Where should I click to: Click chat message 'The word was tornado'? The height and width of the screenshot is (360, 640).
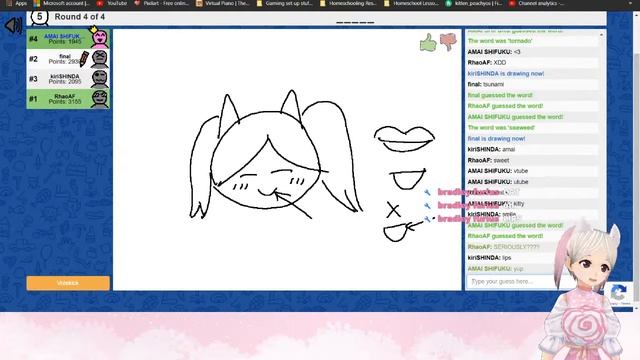(500, 41)
